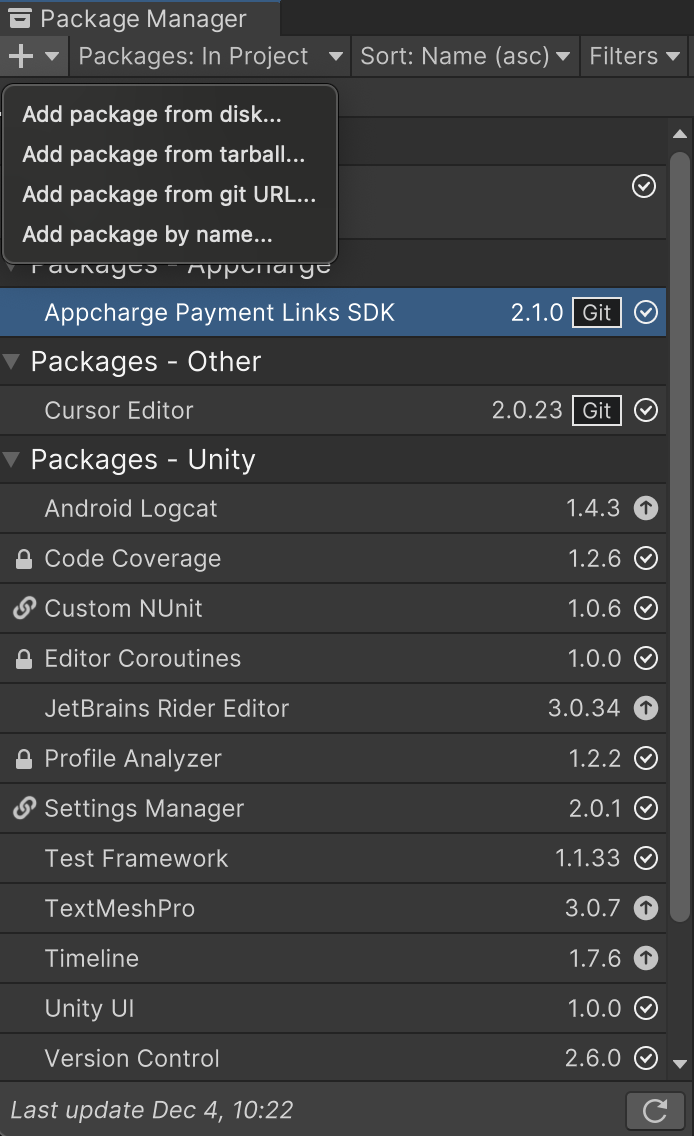
Task: Click installed checkmark for Unity UI
Action: [x=645, y=1008]
